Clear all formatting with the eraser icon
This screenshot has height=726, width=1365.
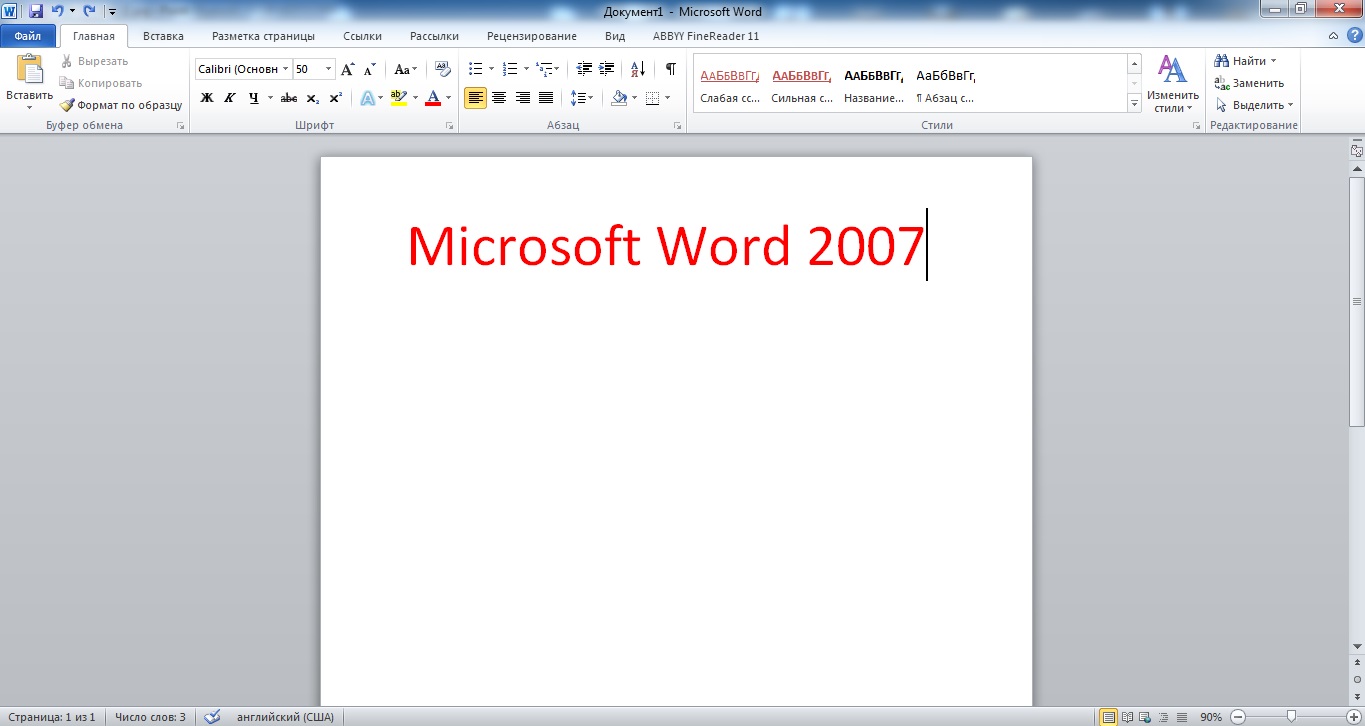coord(441,68)
